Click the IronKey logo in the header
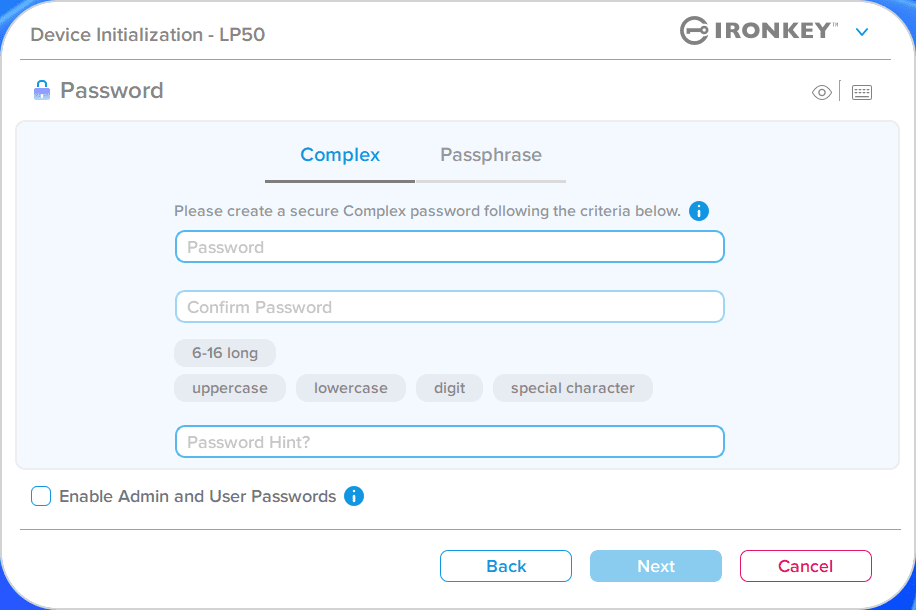 click(x=759, y=31)
